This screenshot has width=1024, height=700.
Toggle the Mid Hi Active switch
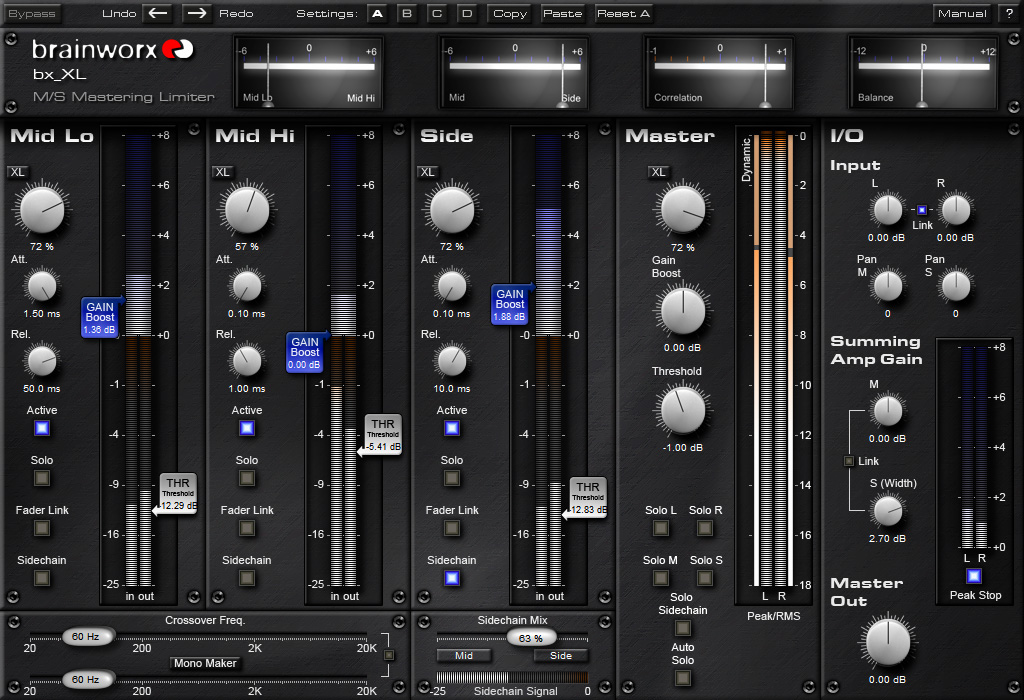(x=247, y=428)
